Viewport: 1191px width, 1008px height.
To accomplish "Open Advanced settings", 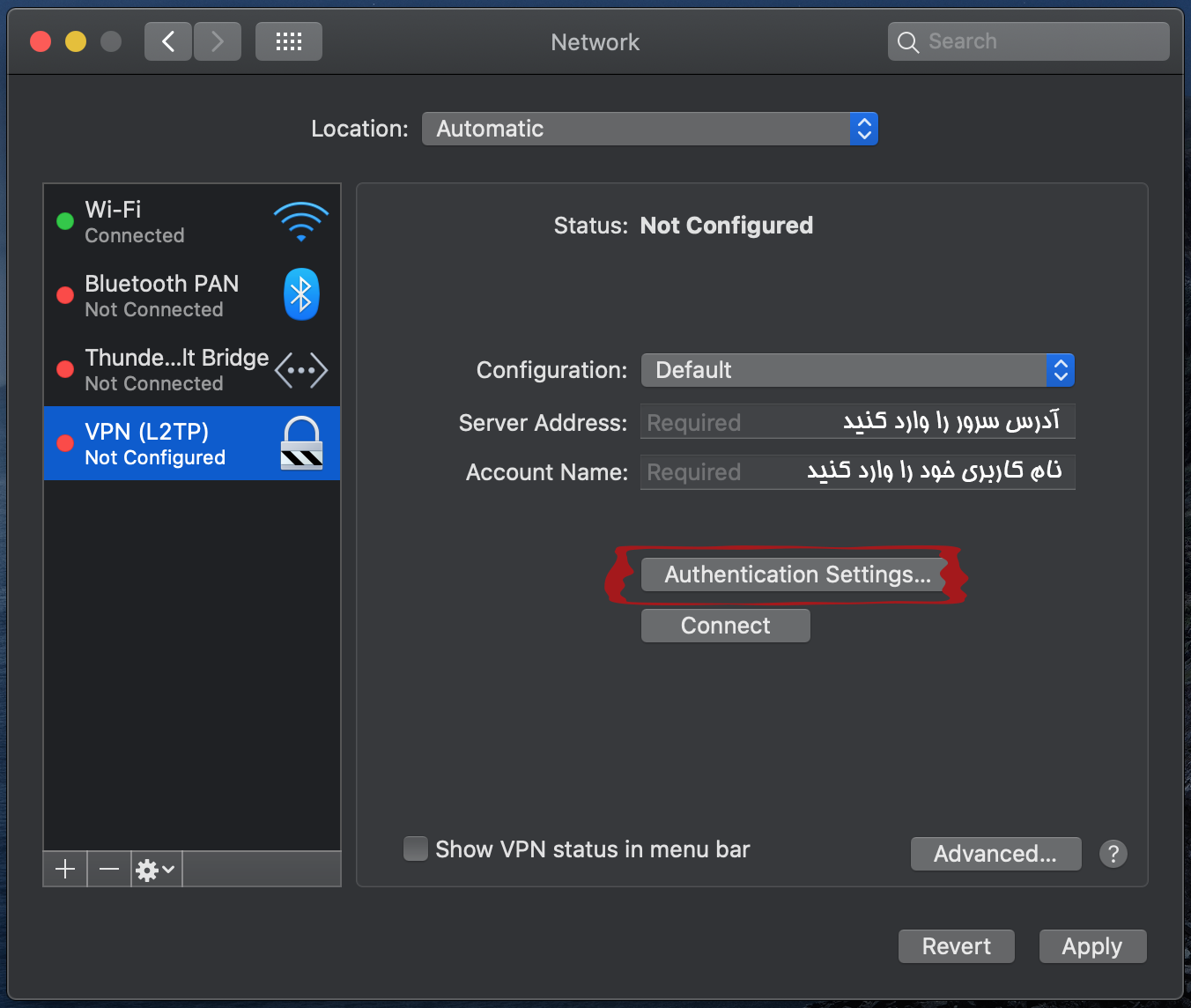I will pyautogui.click(x=995, y=854).
